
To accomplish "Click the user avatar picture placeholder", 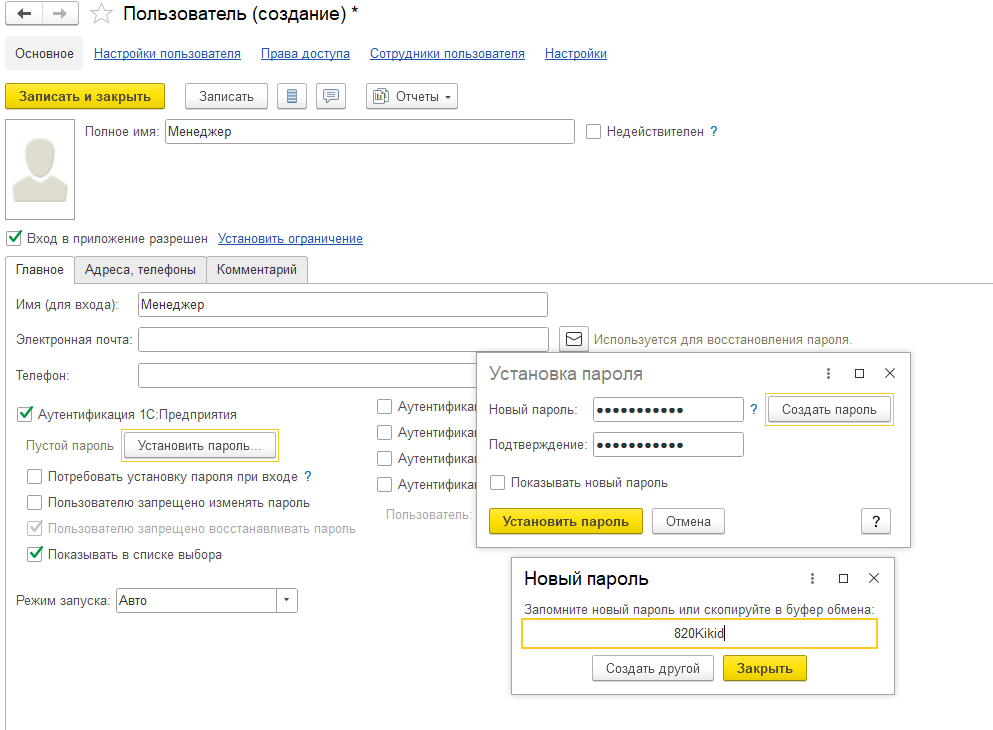I will 40,170.
